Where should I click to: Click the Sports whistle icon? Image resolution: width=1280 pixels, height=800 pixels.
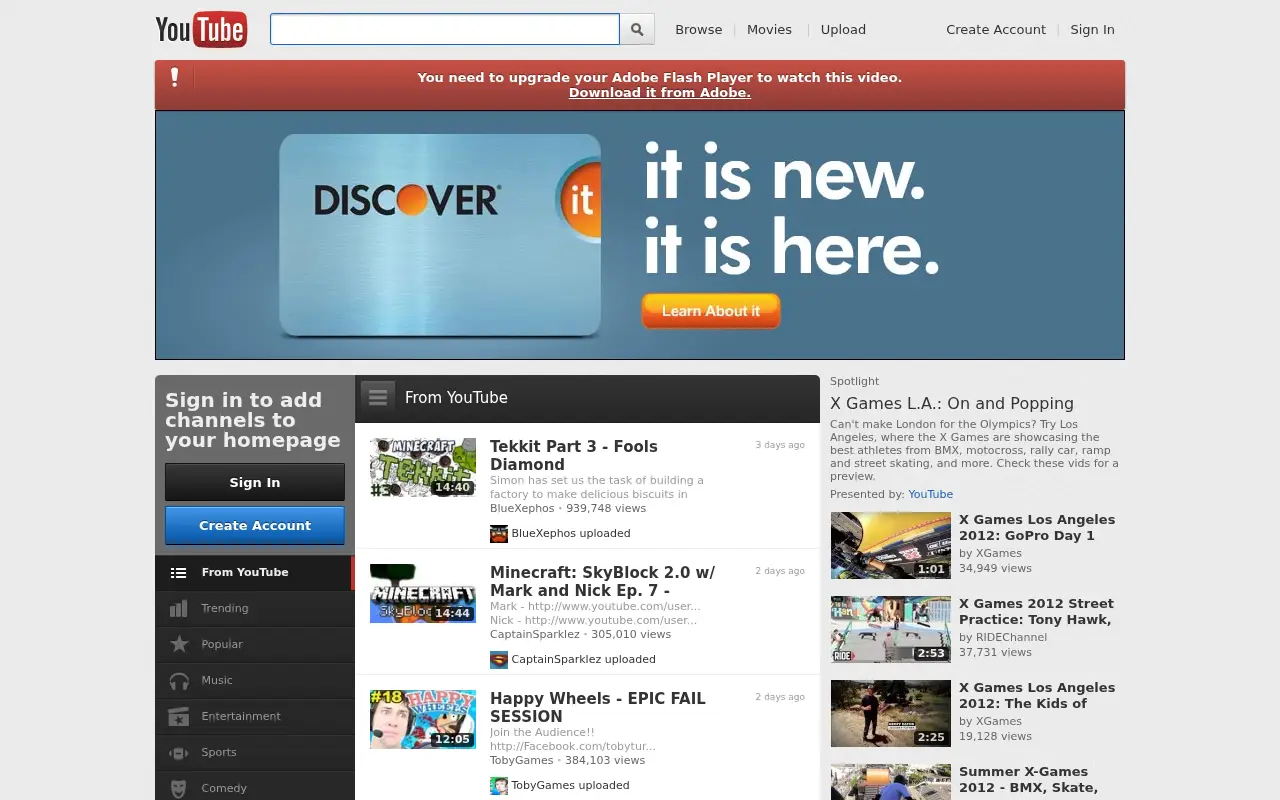179,752
